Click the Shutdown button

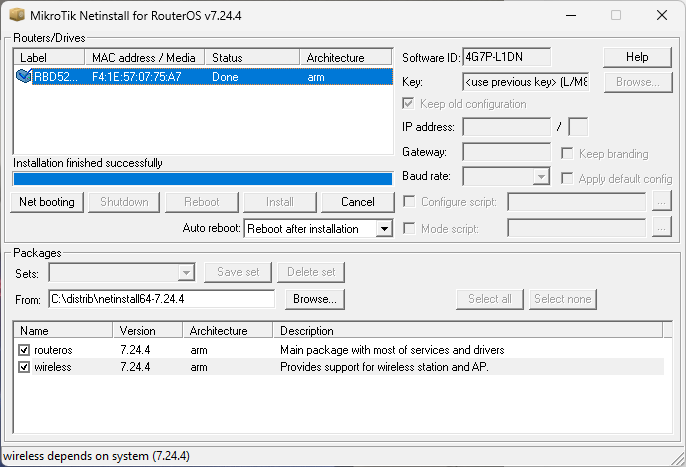click(x=124, y=202)
